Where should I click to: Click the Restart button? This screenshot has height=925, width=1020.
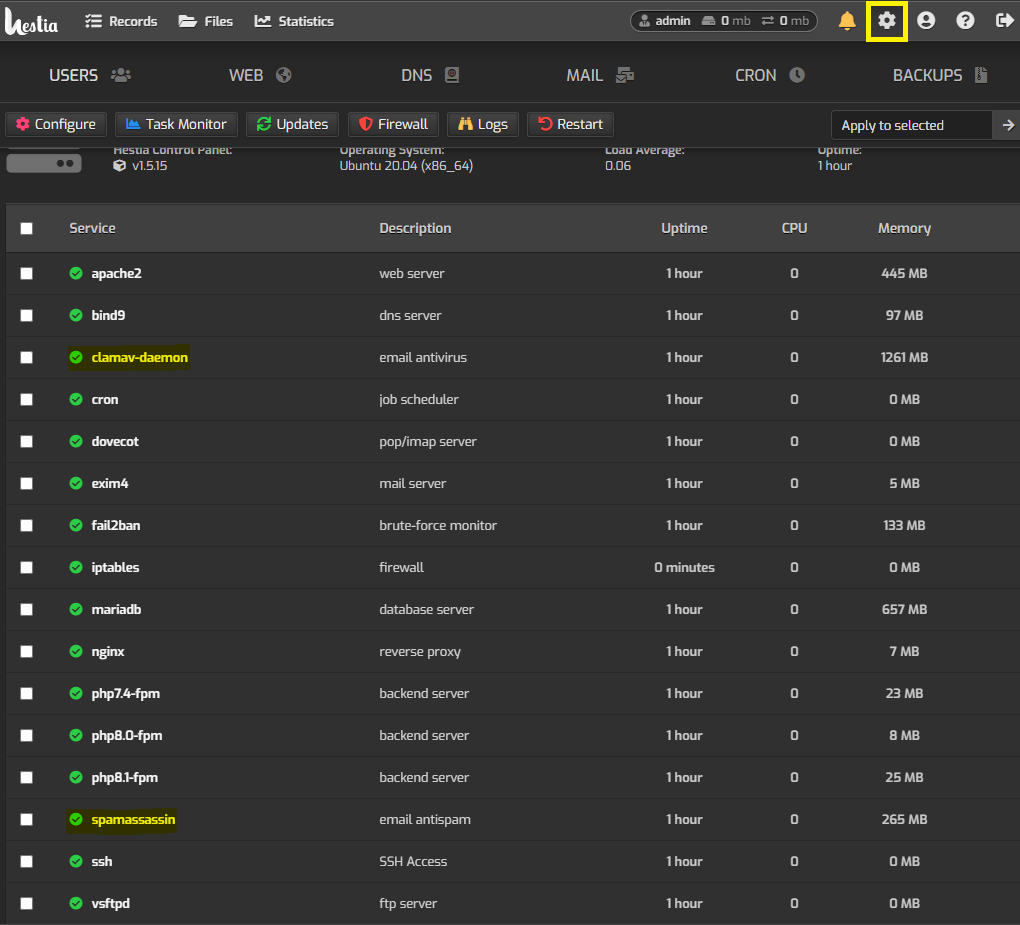pyautogui.click(x=570, y=124)
